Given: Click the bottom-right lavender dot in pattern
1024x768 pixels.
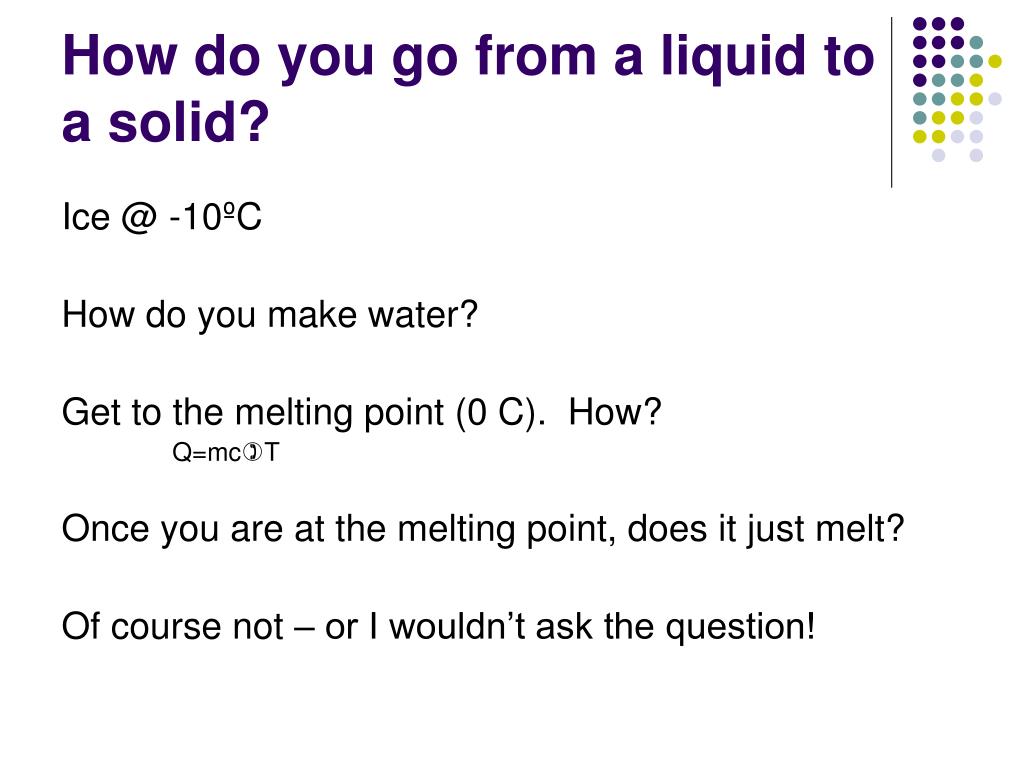Looking at the screenshot, I should 976,155.
